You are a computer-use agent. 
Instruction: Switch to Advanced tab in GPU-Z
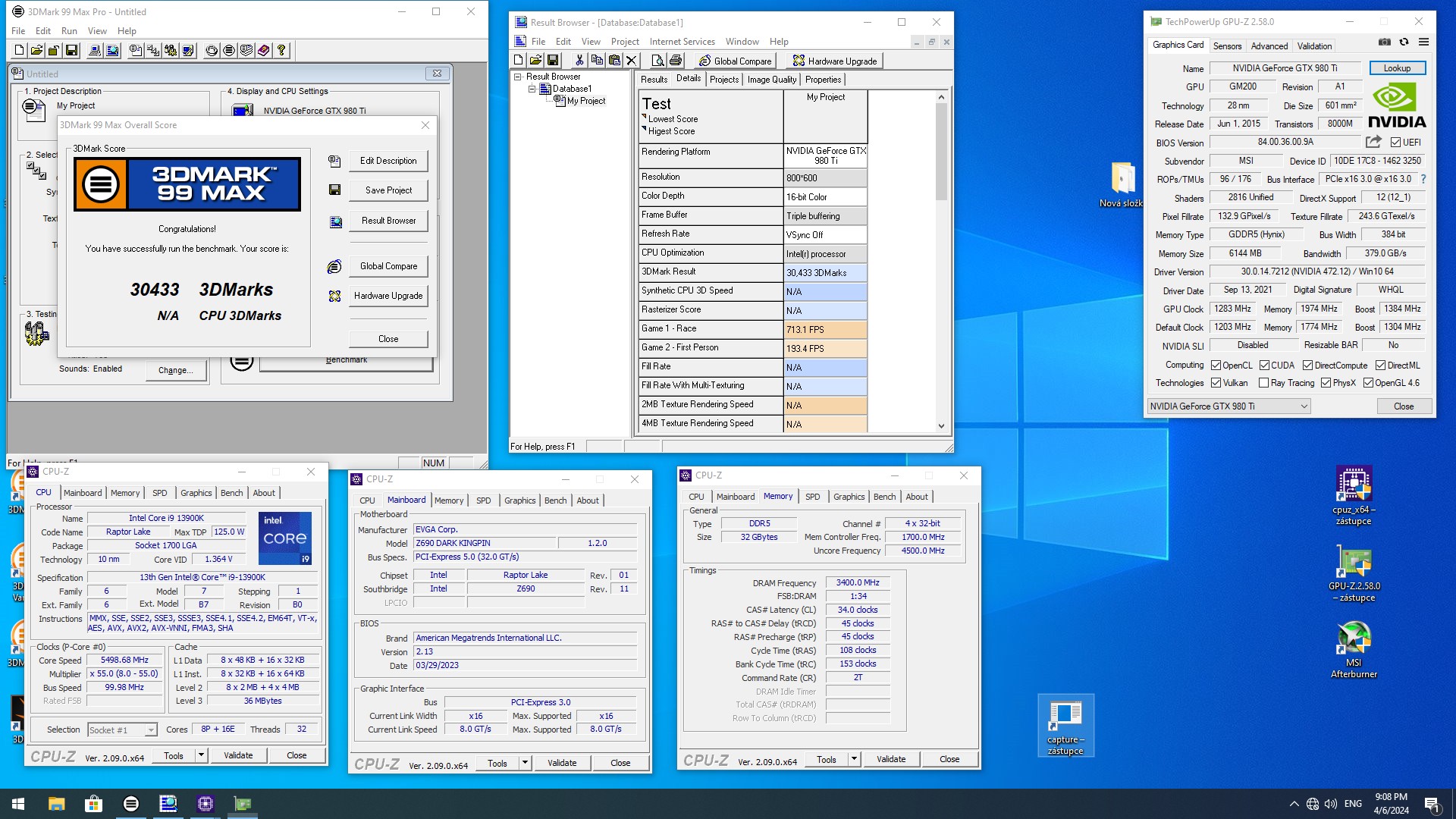tap(1269, 45)
